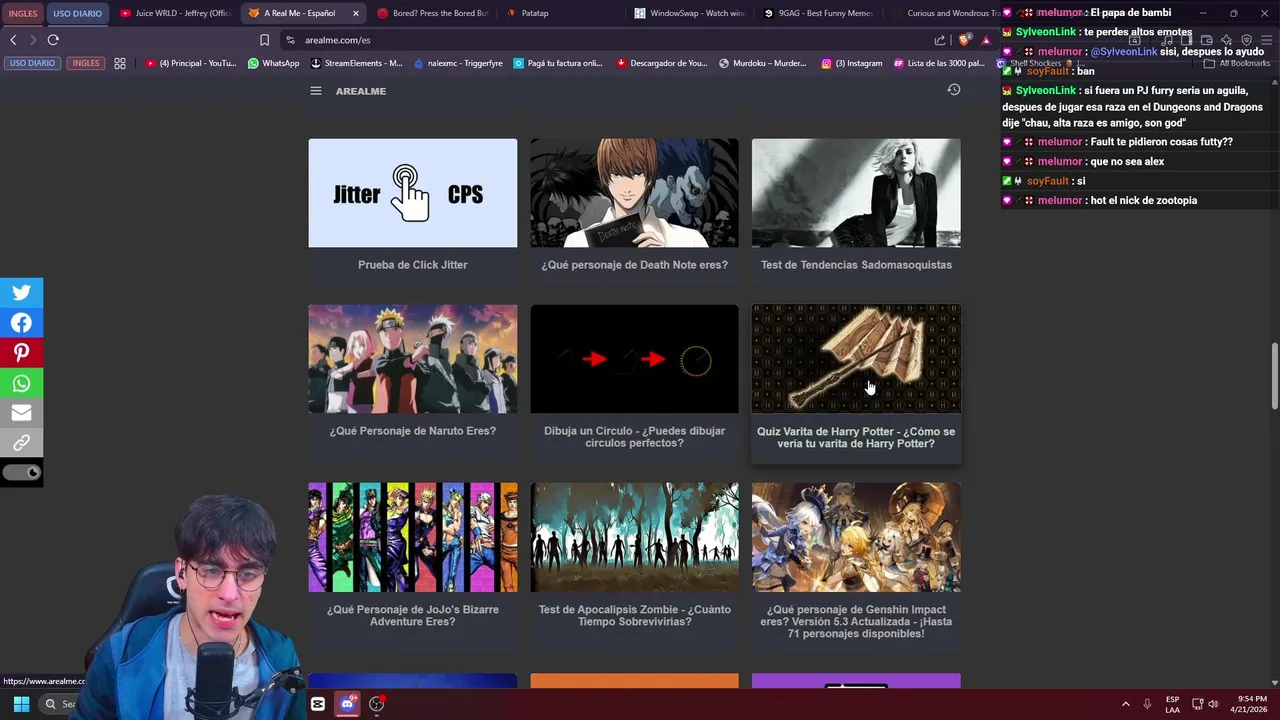Open Death Note character quiz thumbnail

(635, 193)
